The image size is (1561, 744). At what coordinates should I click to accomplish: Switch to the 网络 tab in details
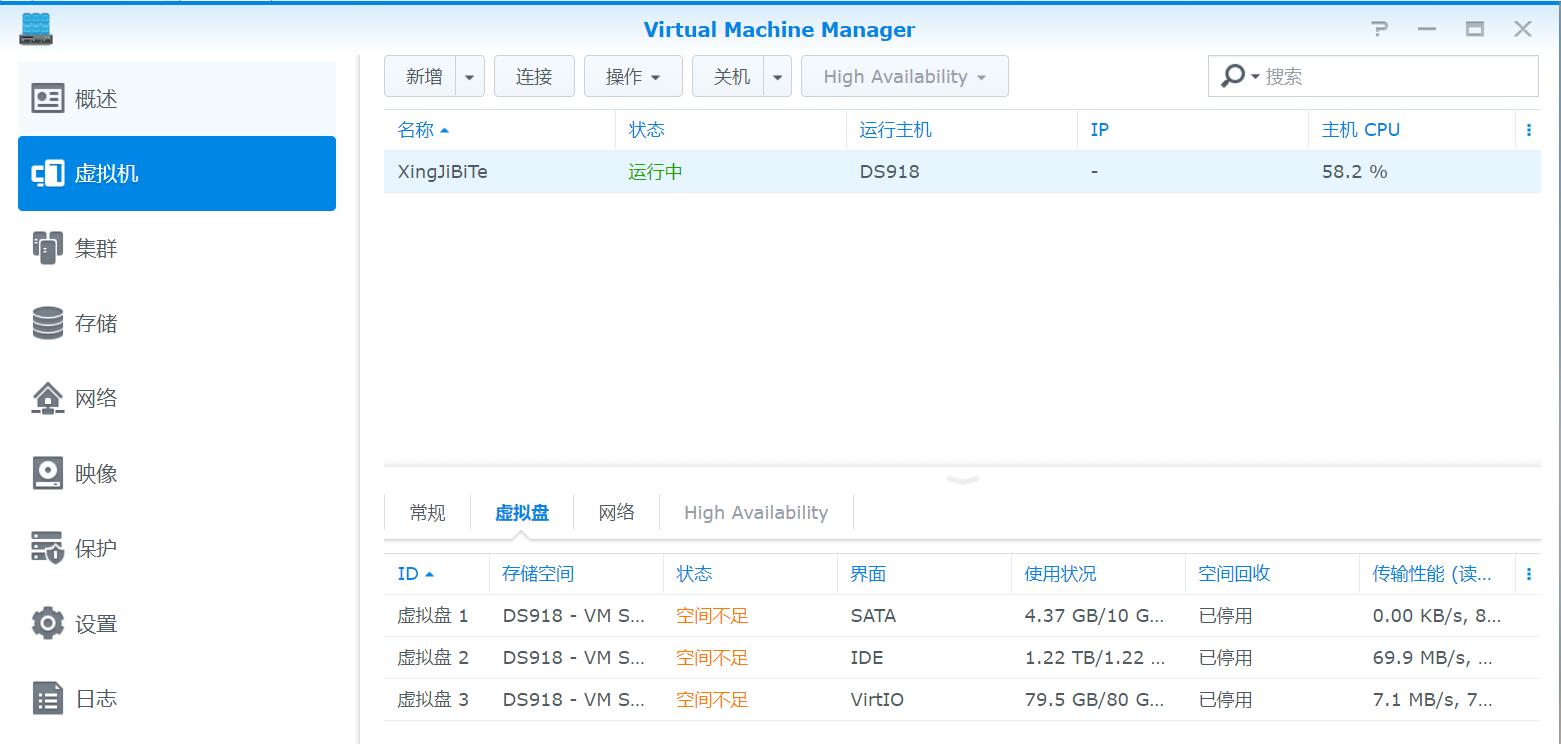click(x=616, y=512)
